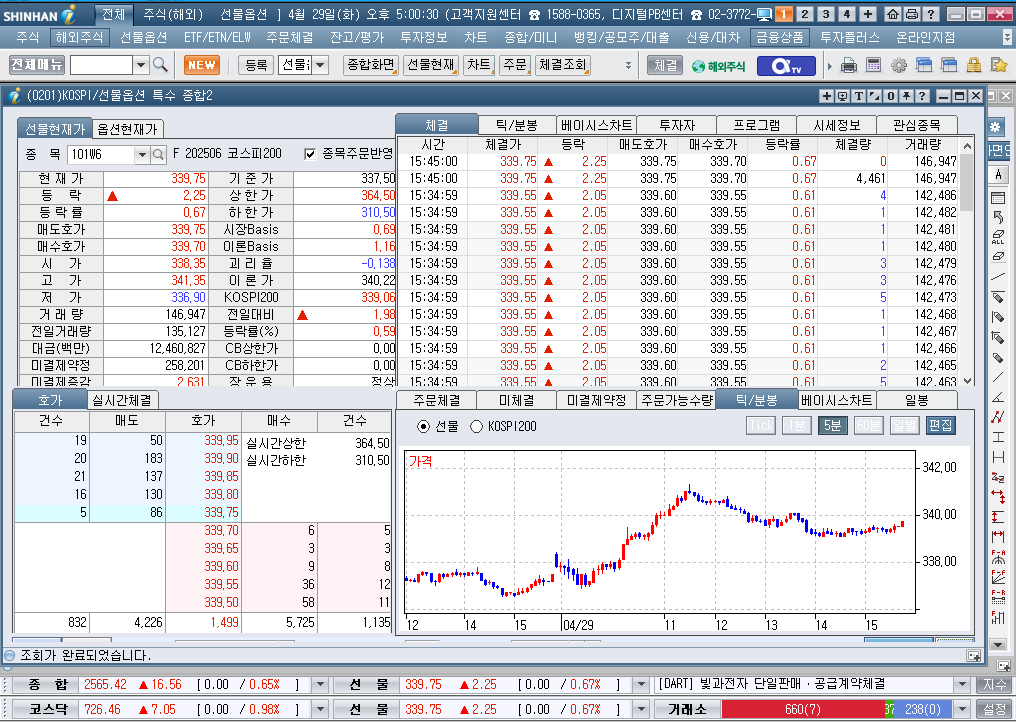Click the magnifier next to 101W6 code field

click(x=158, y=154)
